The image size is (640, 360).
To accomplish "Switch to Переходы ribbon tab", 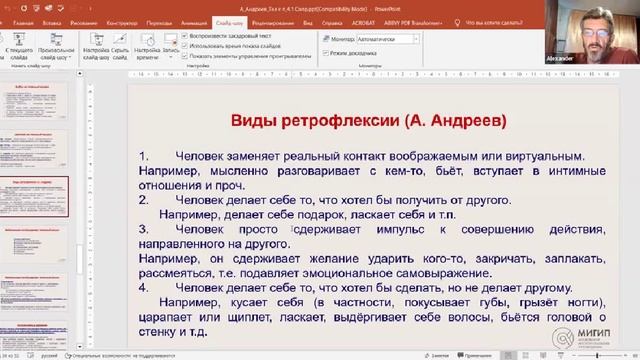I will tap(159, 23).
